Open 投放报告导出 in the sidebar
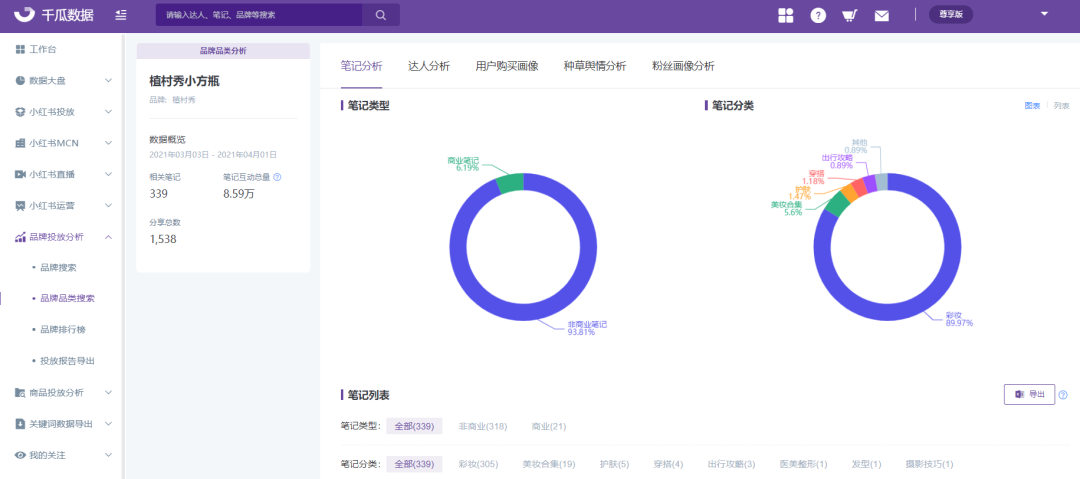 pyautogui.click(x=68, y=360)
